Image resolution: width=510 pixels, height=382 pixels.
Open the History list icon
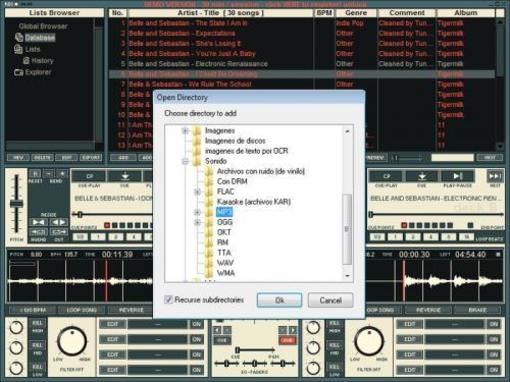26,61
